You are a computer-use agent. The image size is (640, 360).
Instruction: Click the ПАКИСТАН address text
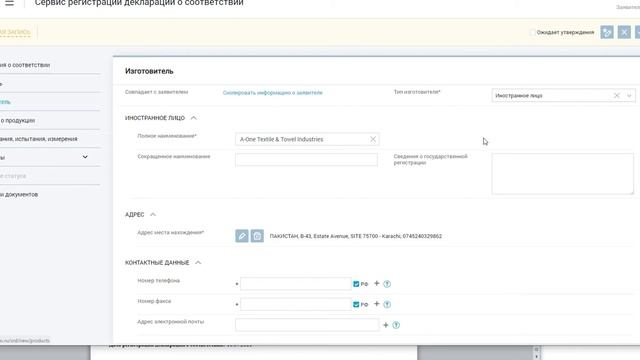[x=356, y=236]
